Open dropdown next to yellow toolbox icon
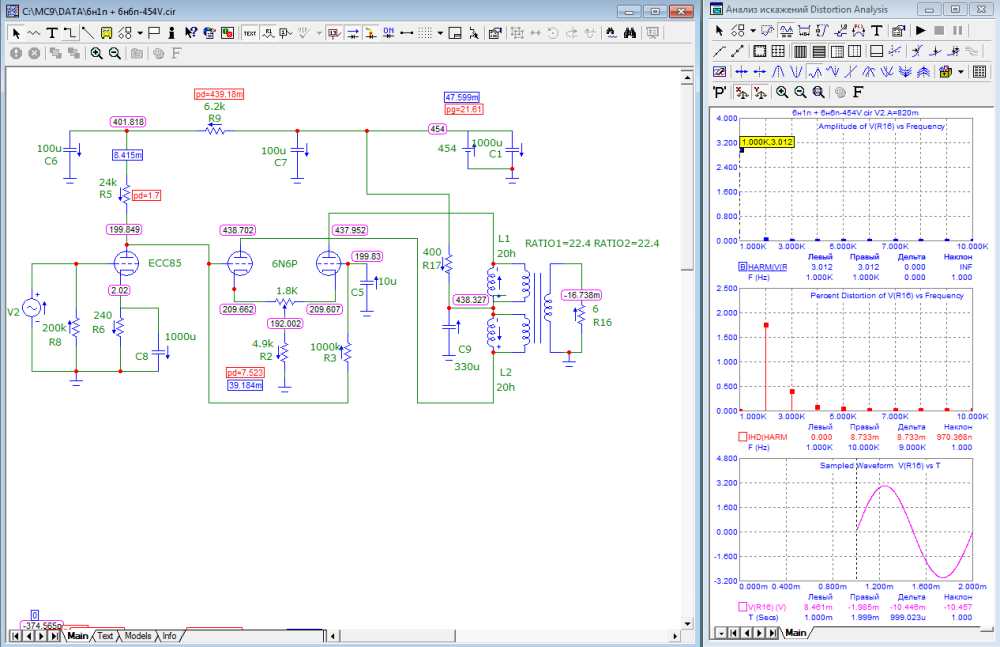 pos(961,71)
